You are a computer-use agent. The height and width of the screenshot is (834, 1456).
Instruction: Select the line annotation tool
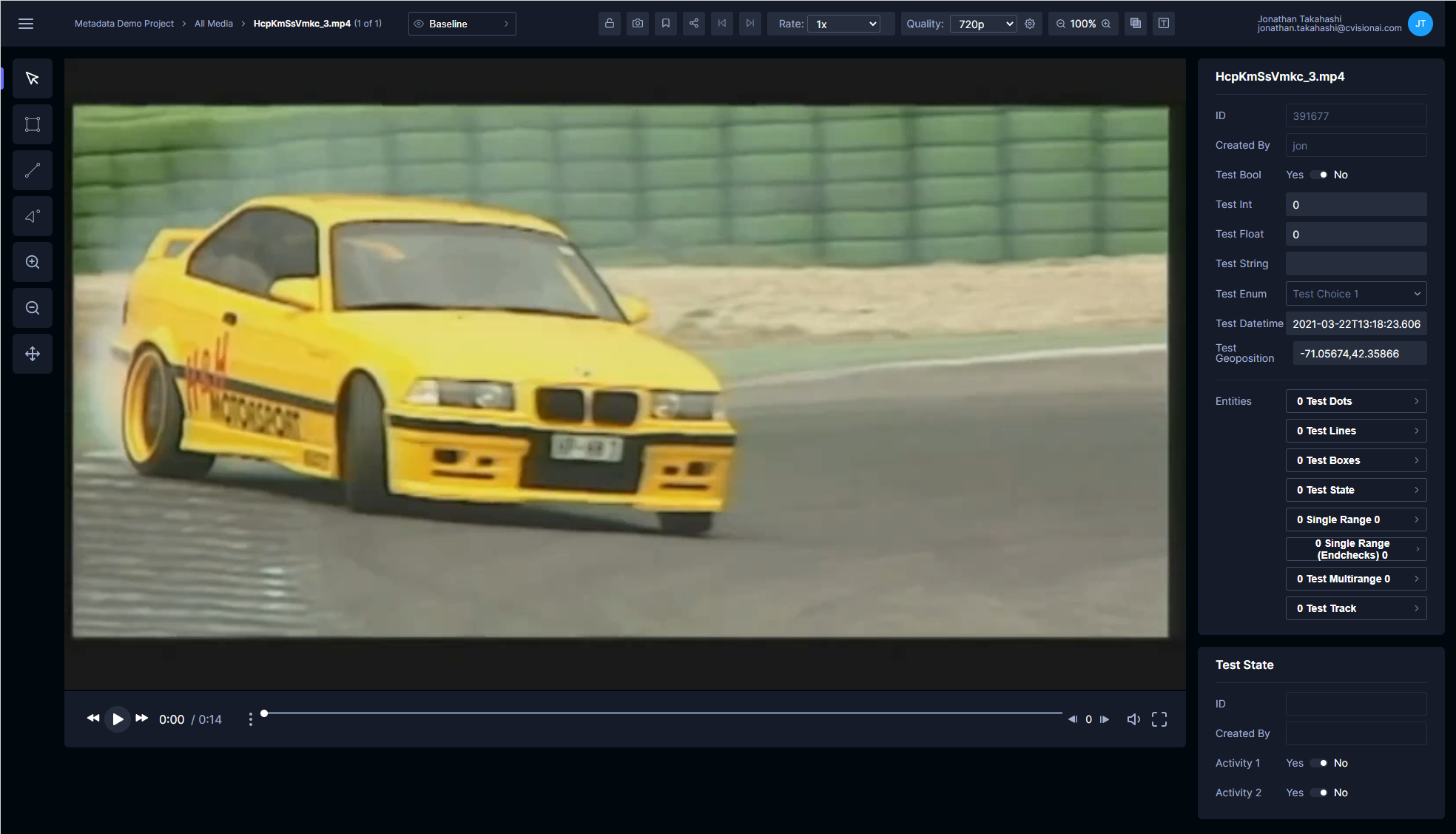click(x=33, y=170)
